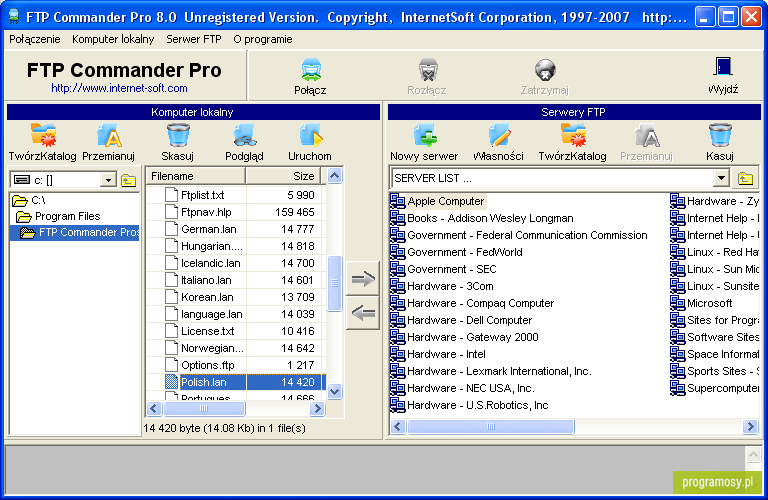
Task: Click upload right-arrow transfer button
Action: coord(363,279)
